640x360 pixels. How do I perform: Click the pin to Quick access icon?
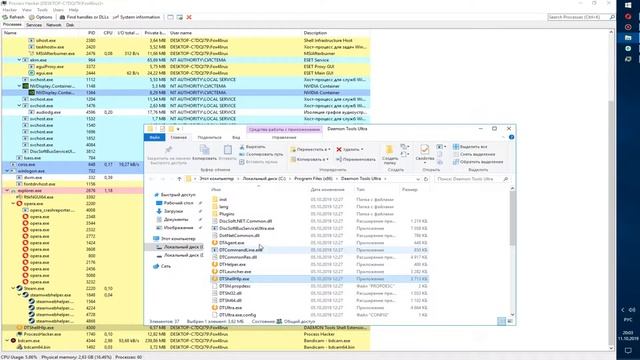pos(168,150)
